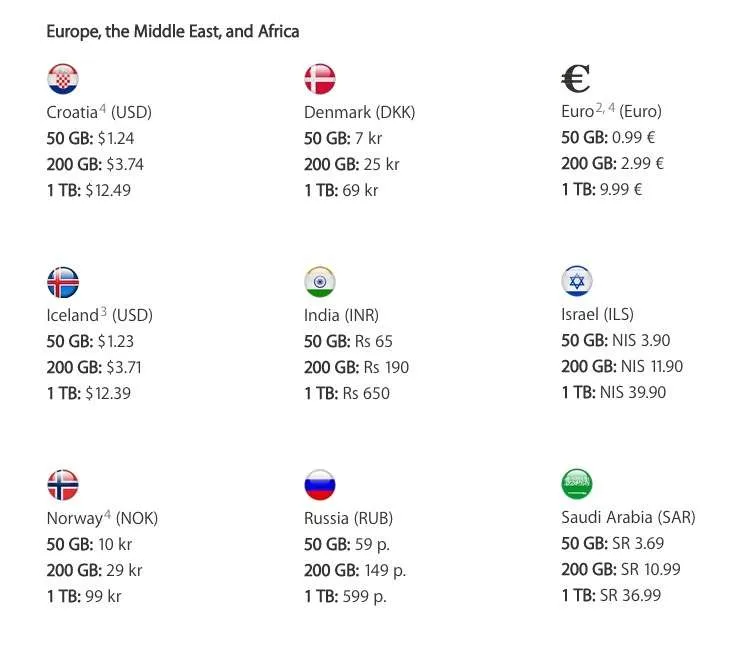The image size is (737, 650).
Task: Click footnote 4 next to Norway
Action: pyautogui.click(x=107, y=514)
